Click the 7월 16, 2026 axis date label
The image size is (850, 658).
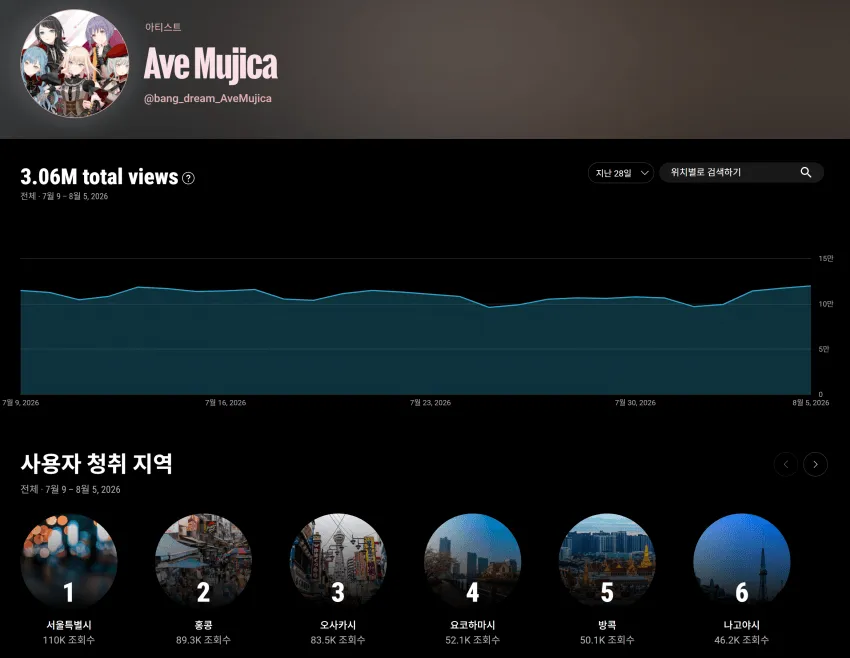(x=226, y=403)
